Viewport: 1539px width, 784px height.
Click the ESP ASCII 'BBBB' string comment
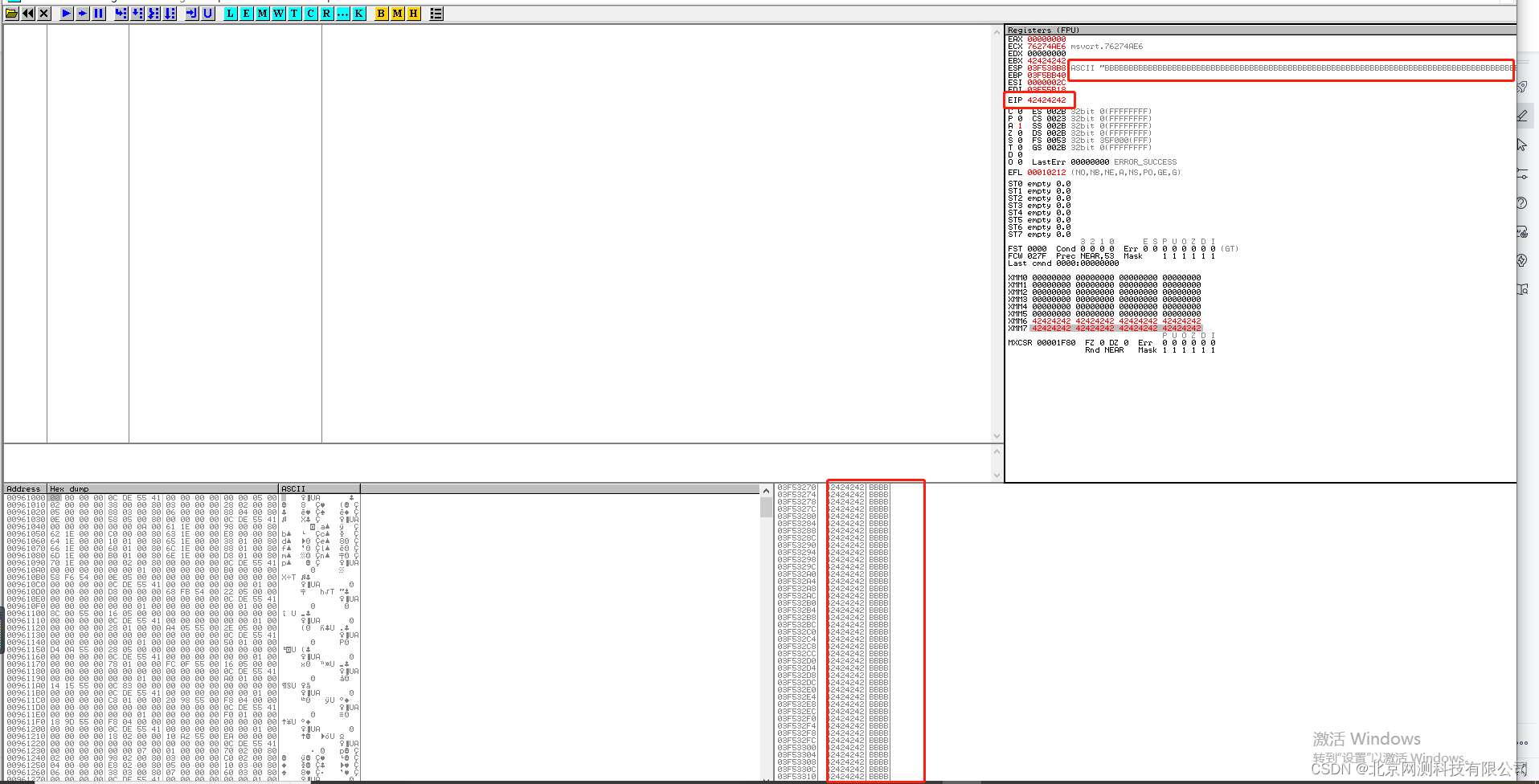point(1291,68)
